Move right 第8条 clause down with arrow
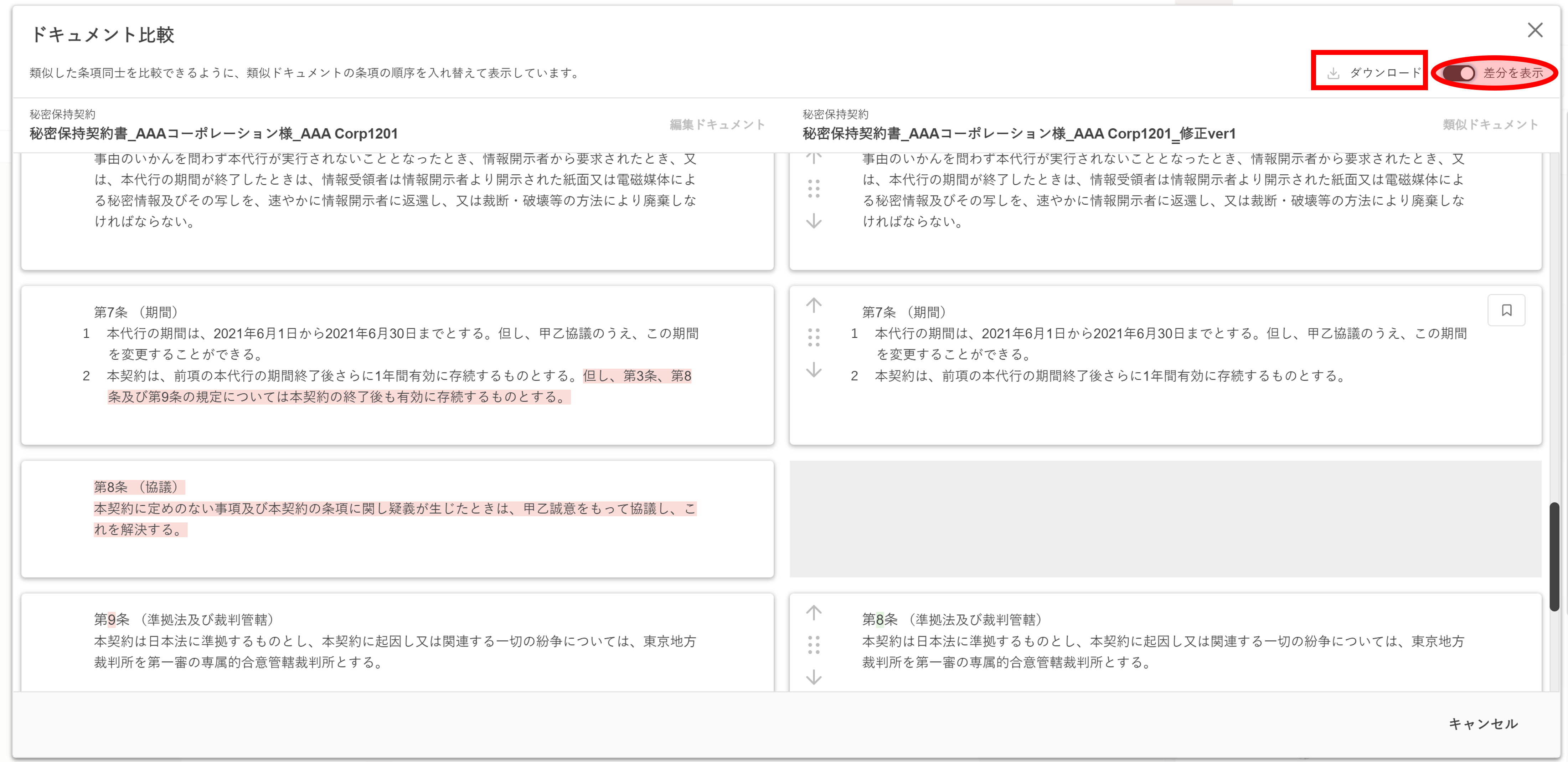The width and height of the screenshot is (1568, 762). [x=814, y=677]
